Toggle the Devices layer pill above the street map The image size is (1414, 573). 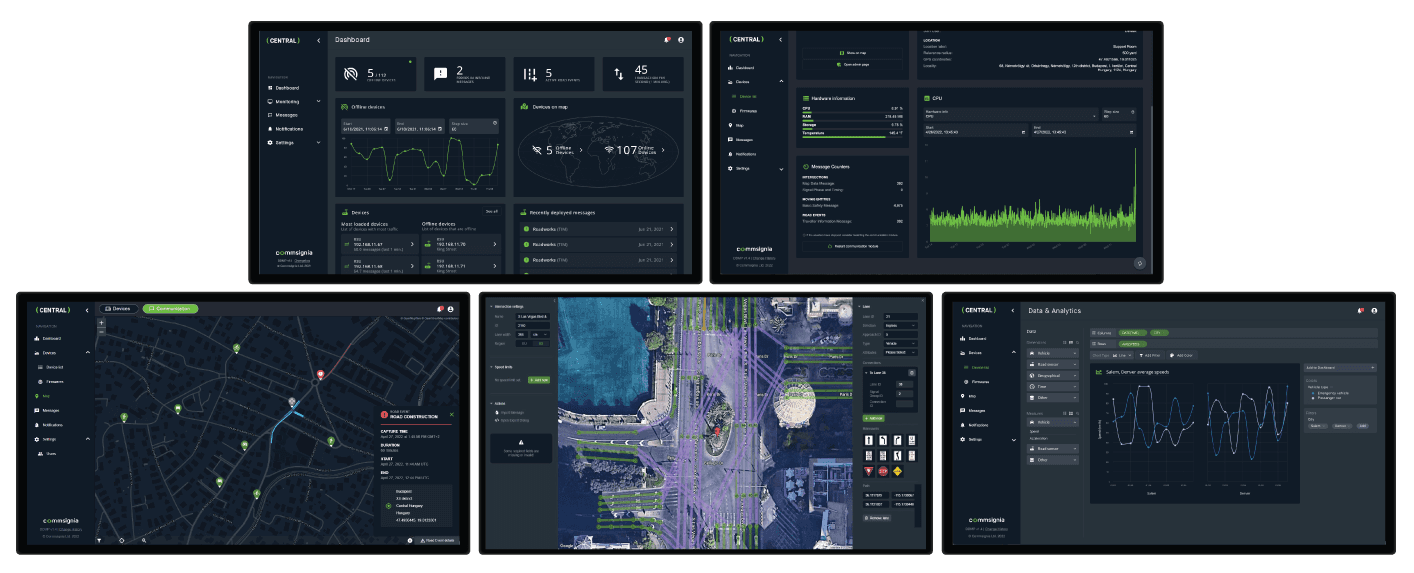tap(118, 309)
